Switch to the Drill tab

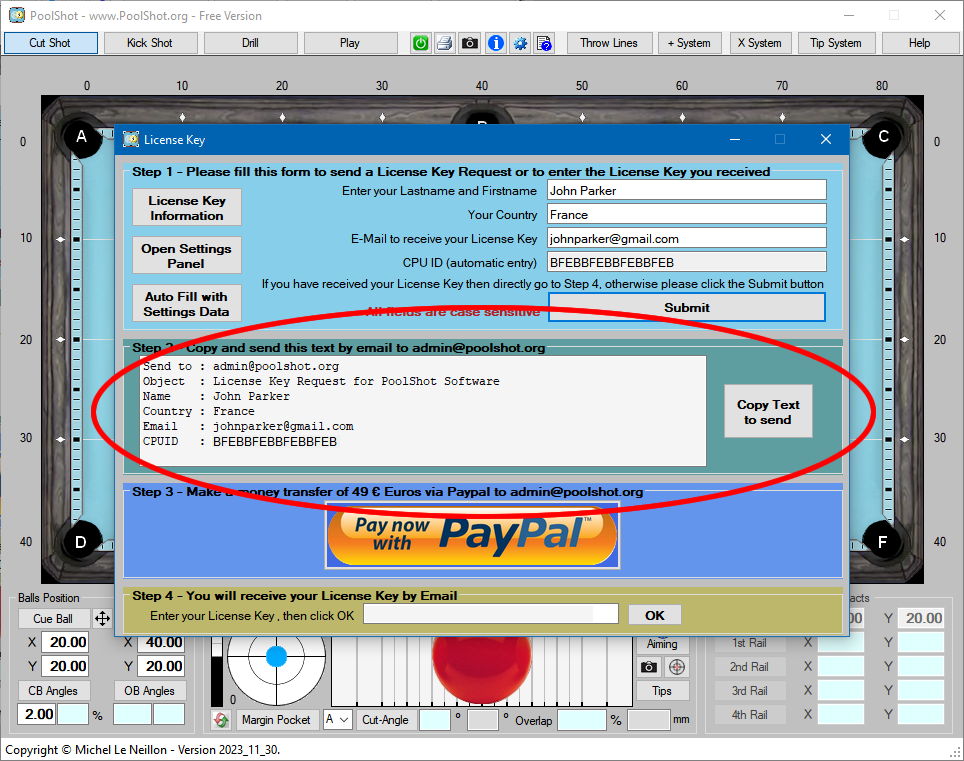(250, 43)
